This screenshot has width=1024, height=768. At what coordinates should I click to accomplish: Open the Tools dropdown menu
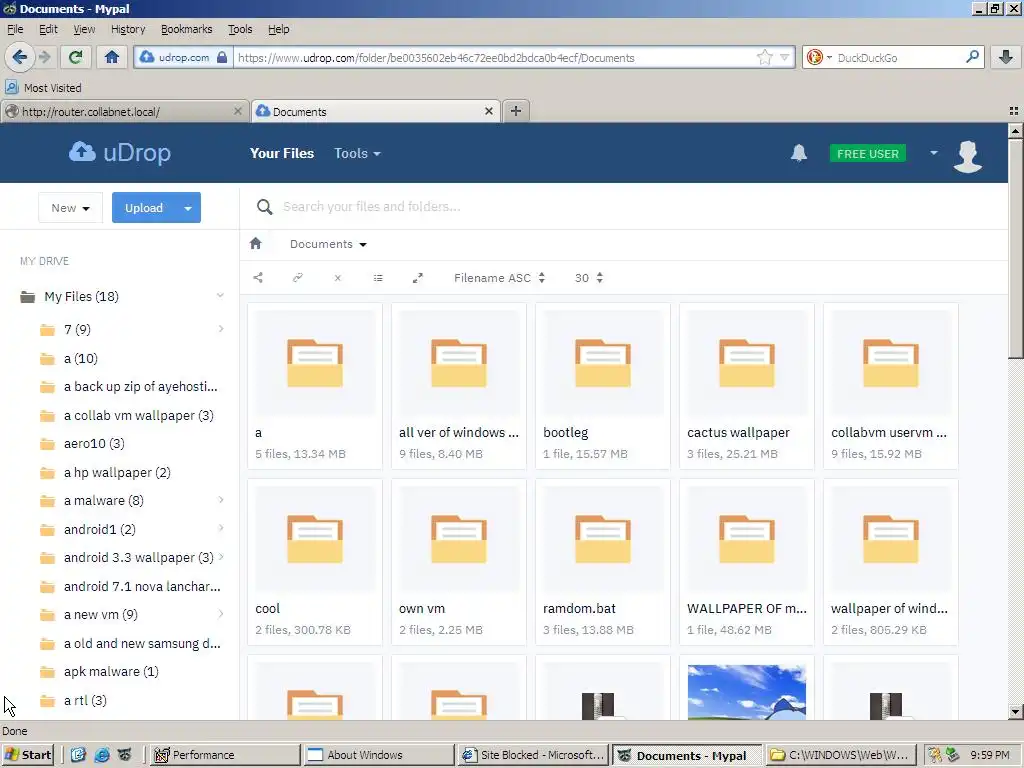[x=357, y=153]
